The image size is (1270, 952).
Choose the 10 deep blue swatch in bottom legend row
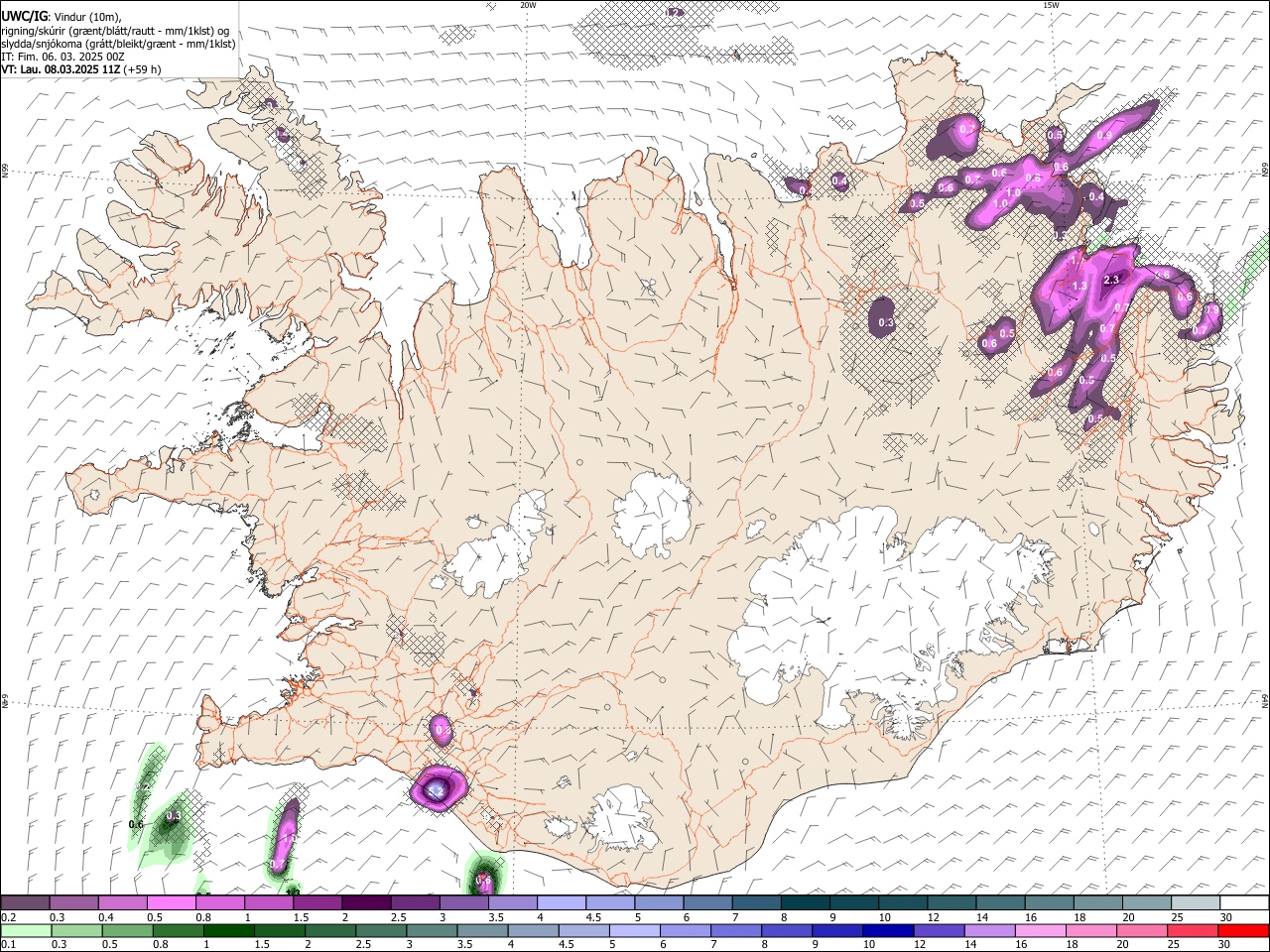coord(887,931)
